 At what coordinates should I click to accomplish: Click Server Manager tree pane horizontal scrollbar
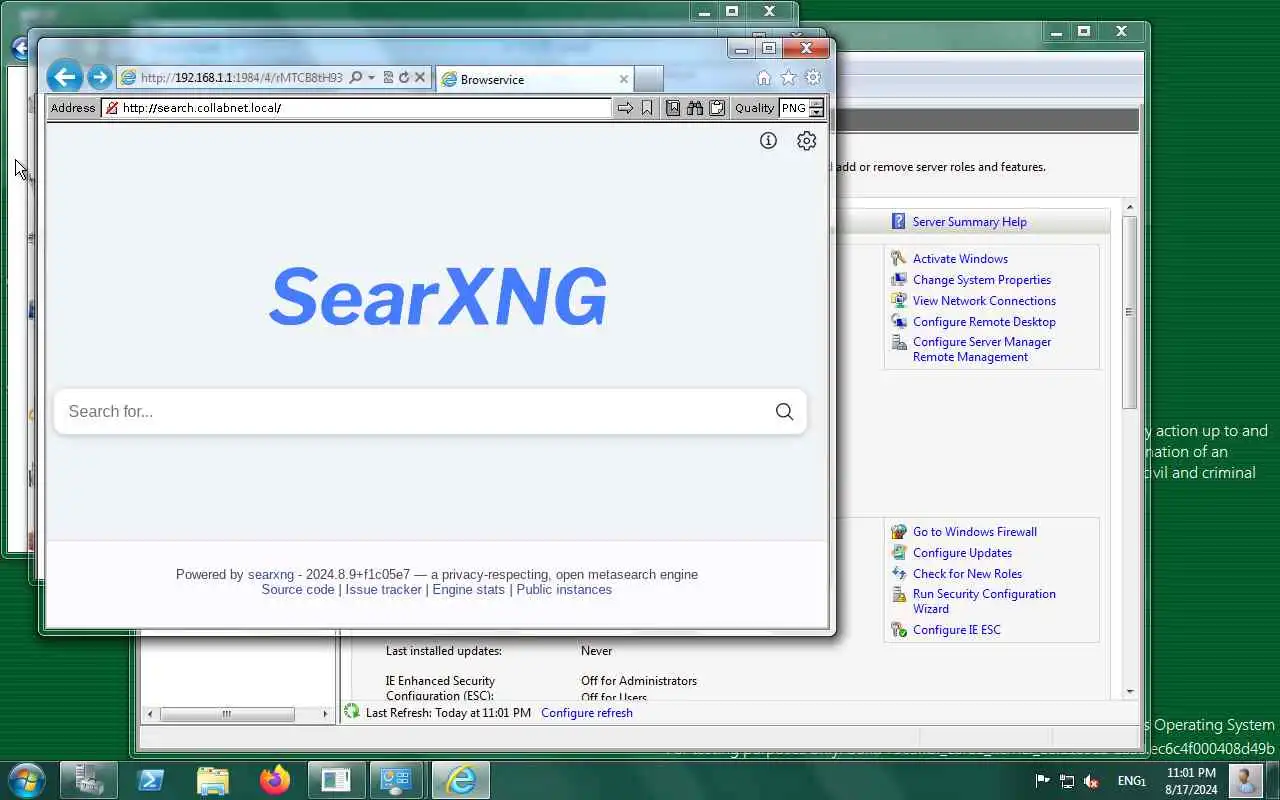pos(226,714)
